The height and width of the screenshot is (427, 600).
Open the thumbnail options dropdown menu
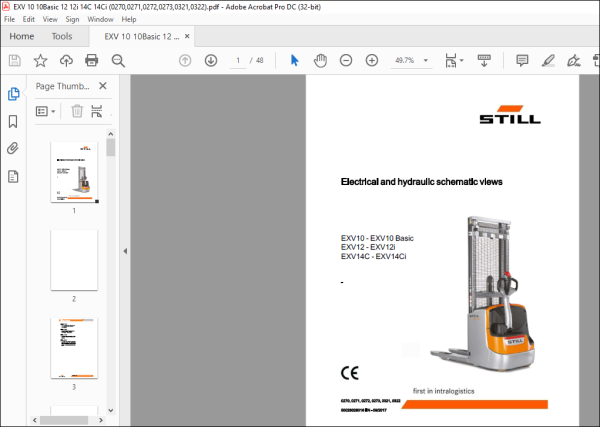coord(46,111)
